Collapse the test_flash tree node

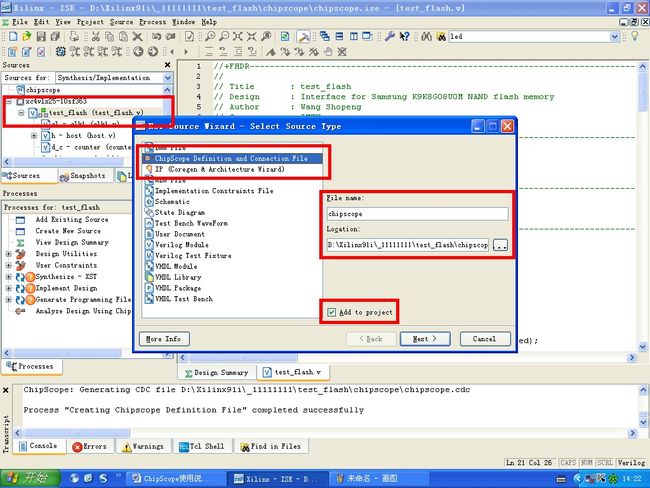click(21, 113)
